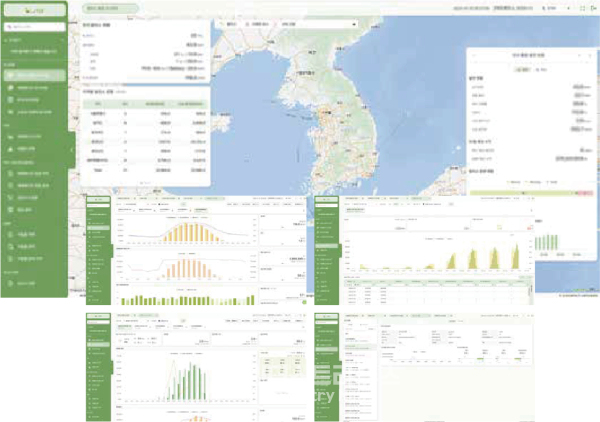Open the dropdown in the map filter bar
Screen dimensions: 600x422
click(x=318, y=24)
